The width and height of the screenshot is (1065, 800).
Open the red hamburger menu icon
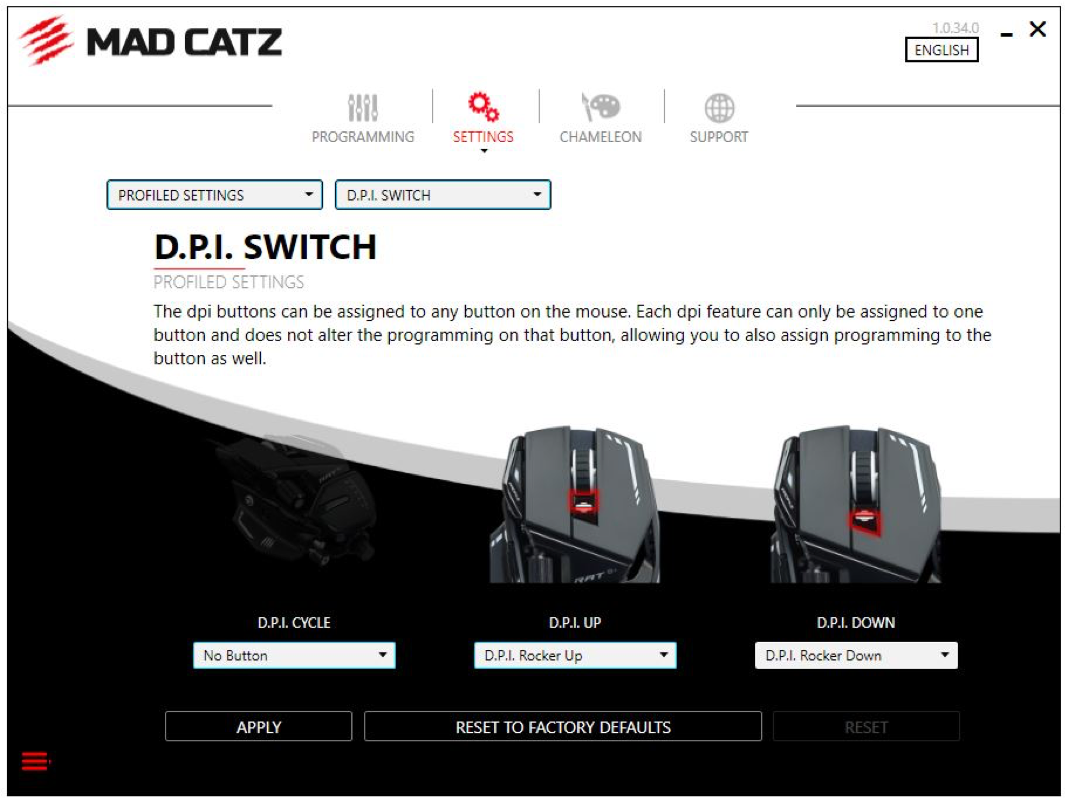tap(35, 761)
